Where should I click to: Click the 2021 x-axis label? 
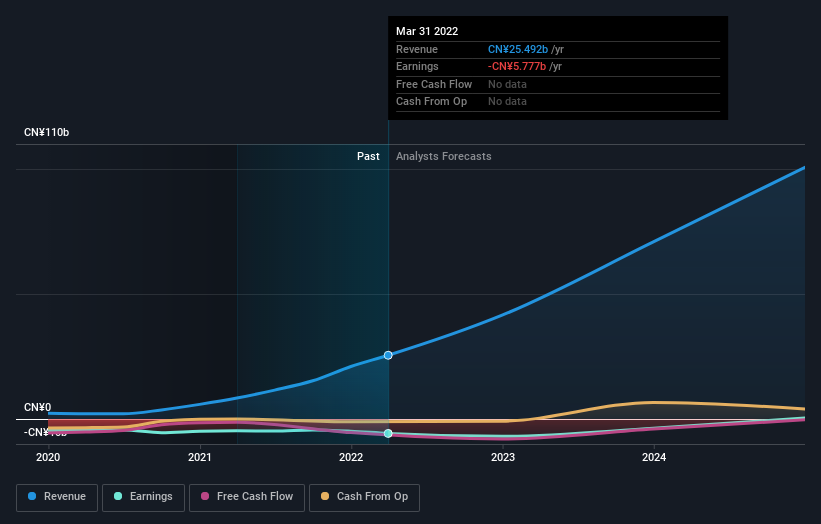coord(200,457)
